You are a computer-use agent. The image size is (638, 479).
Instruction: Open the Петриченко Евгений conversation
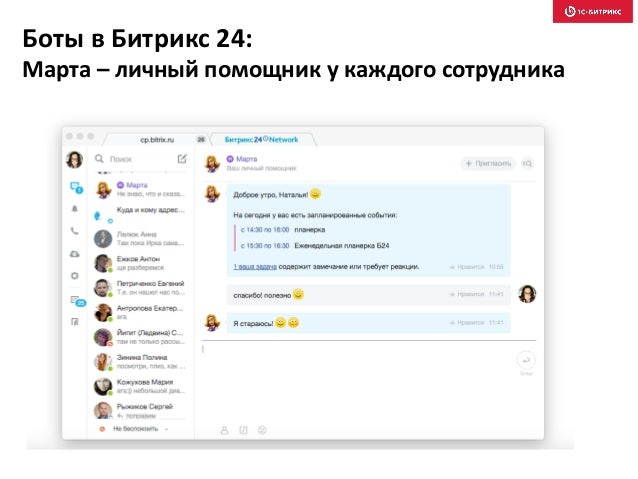click(140, 288)
